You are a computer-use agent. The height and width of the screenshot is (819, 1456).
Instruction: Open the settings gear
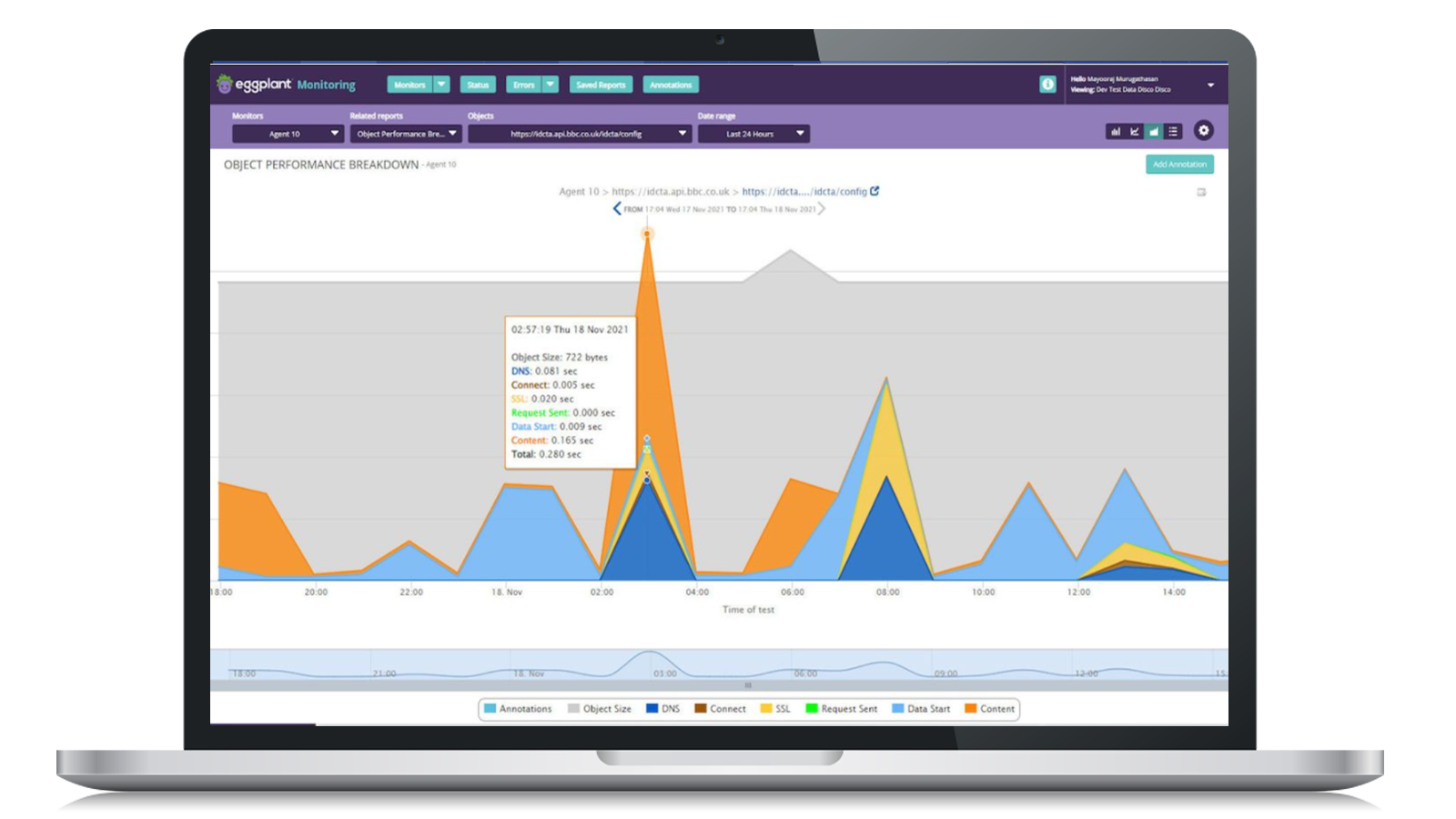pos(1203,131)
